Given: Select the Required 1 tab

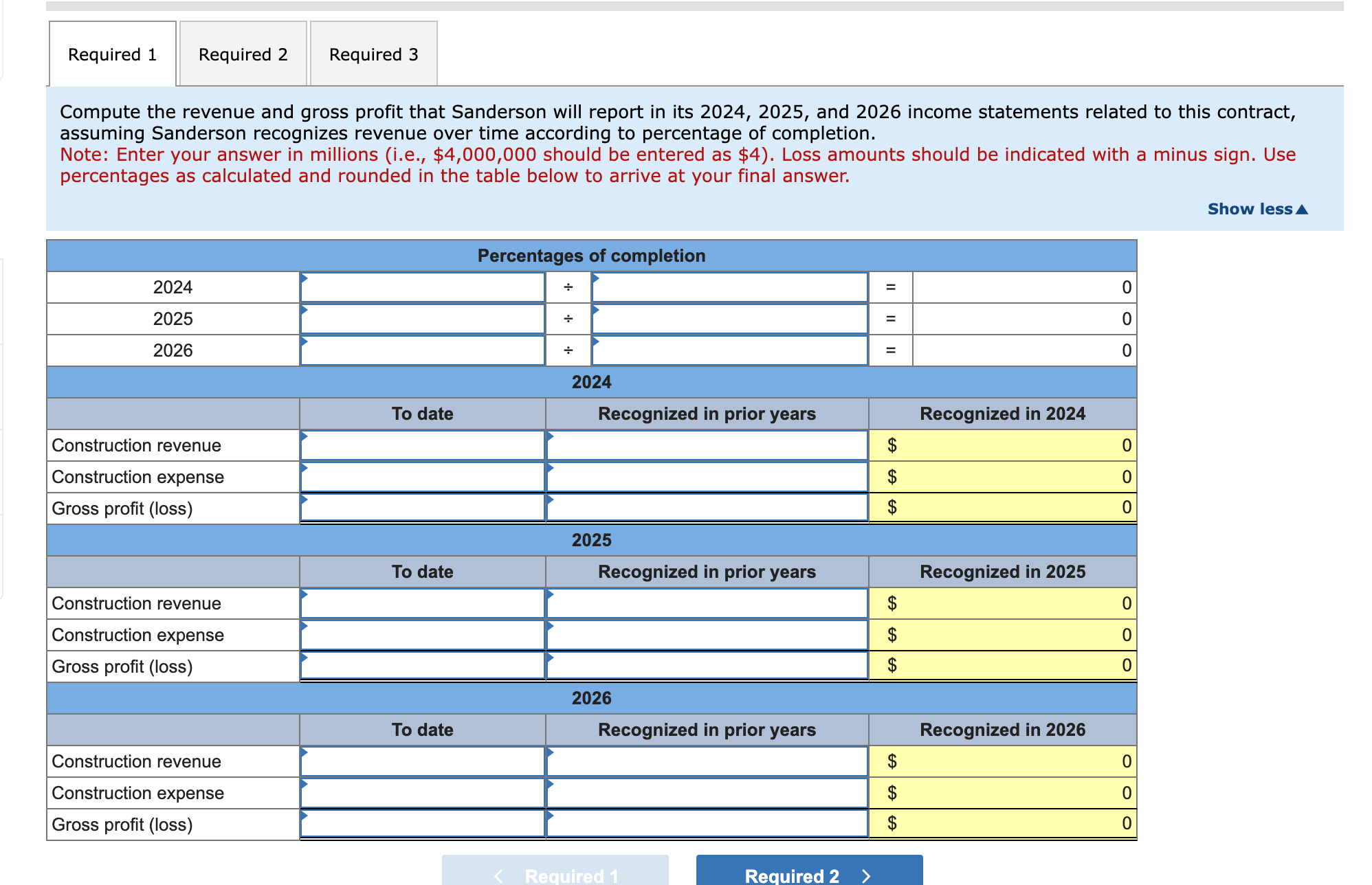Looking at the screenshot, I should (x=113, y=54).
